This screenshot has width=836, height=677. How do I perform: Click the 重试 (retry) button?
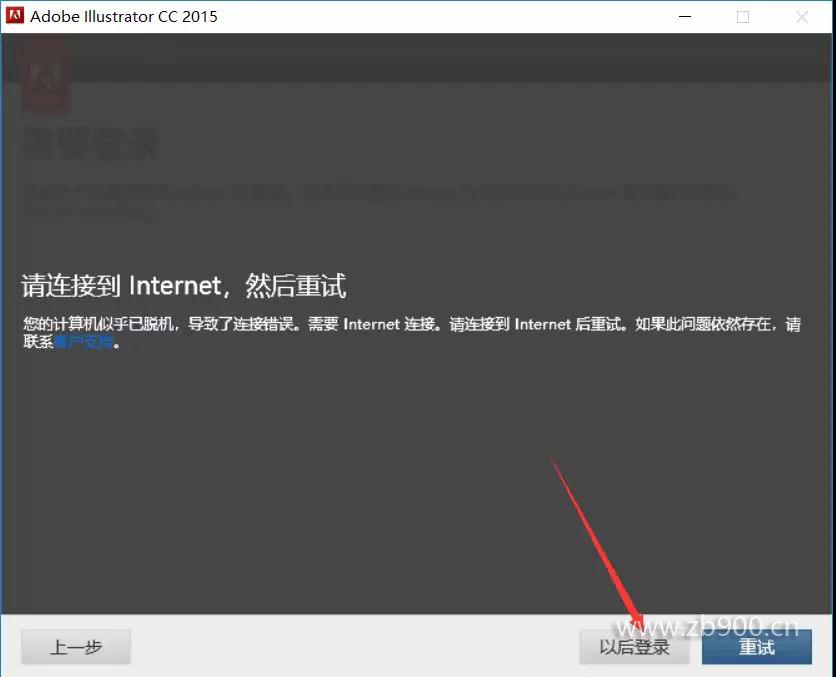(757, 647)
